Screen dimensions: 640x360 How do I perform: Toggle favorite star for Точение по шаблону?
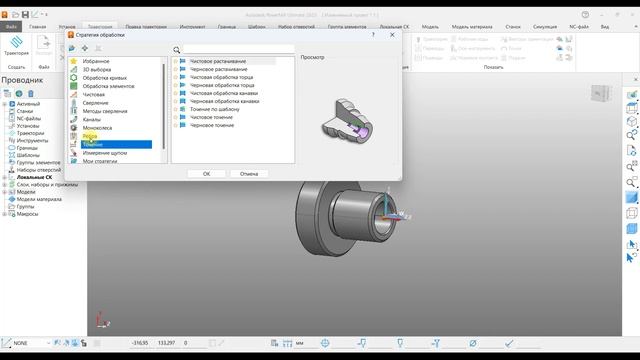click(176, 109)
